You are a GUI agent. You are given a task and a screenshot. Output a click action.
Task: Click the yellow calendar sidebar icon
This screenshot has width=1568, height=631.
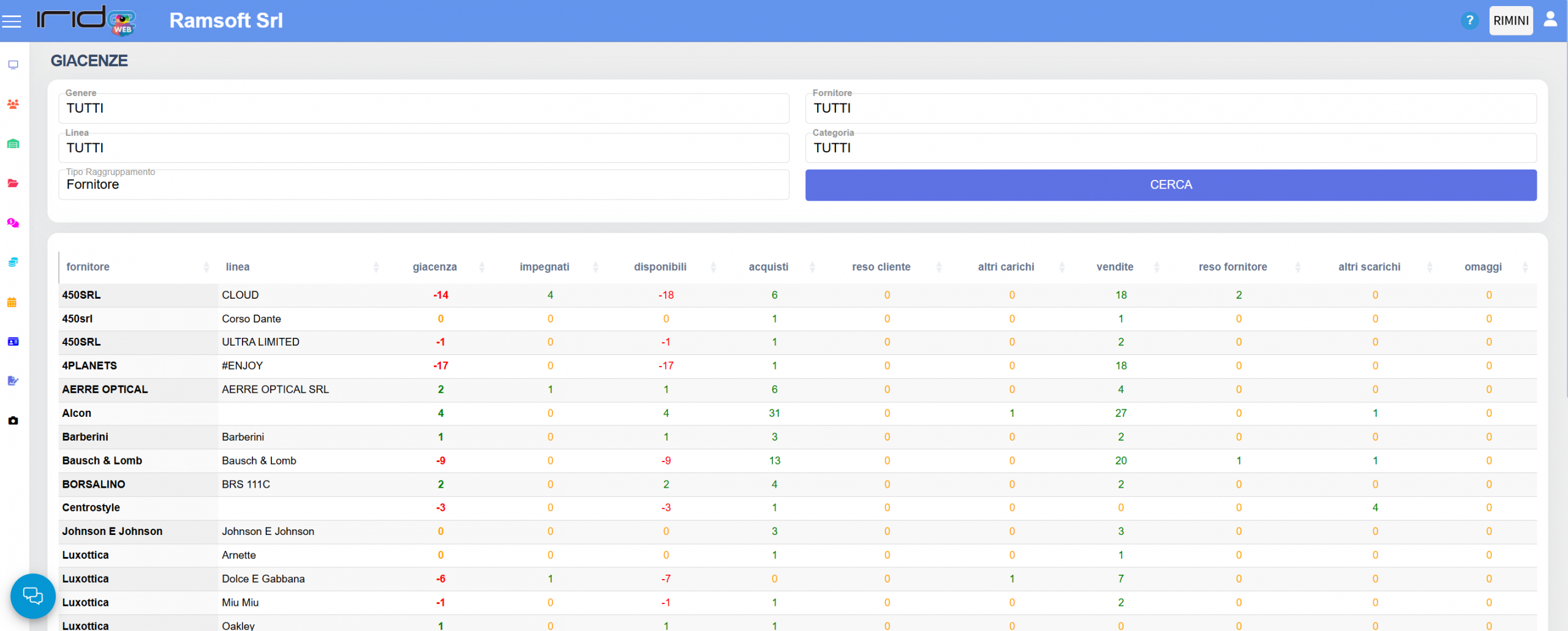[12, 302]
